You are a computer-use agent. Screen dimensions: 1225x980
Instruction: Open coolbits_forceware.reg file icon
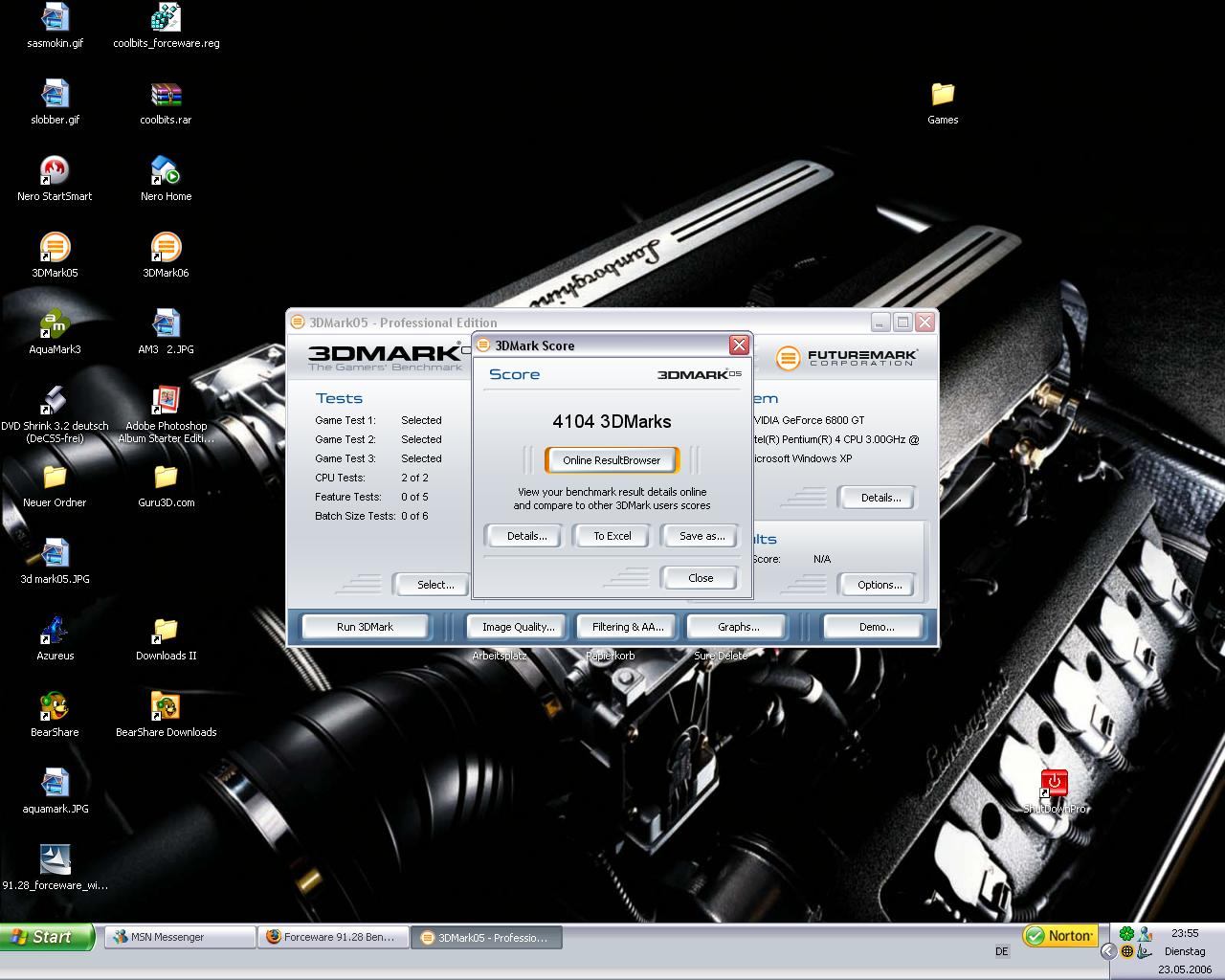pyautogui.click(x=166, y=26)
